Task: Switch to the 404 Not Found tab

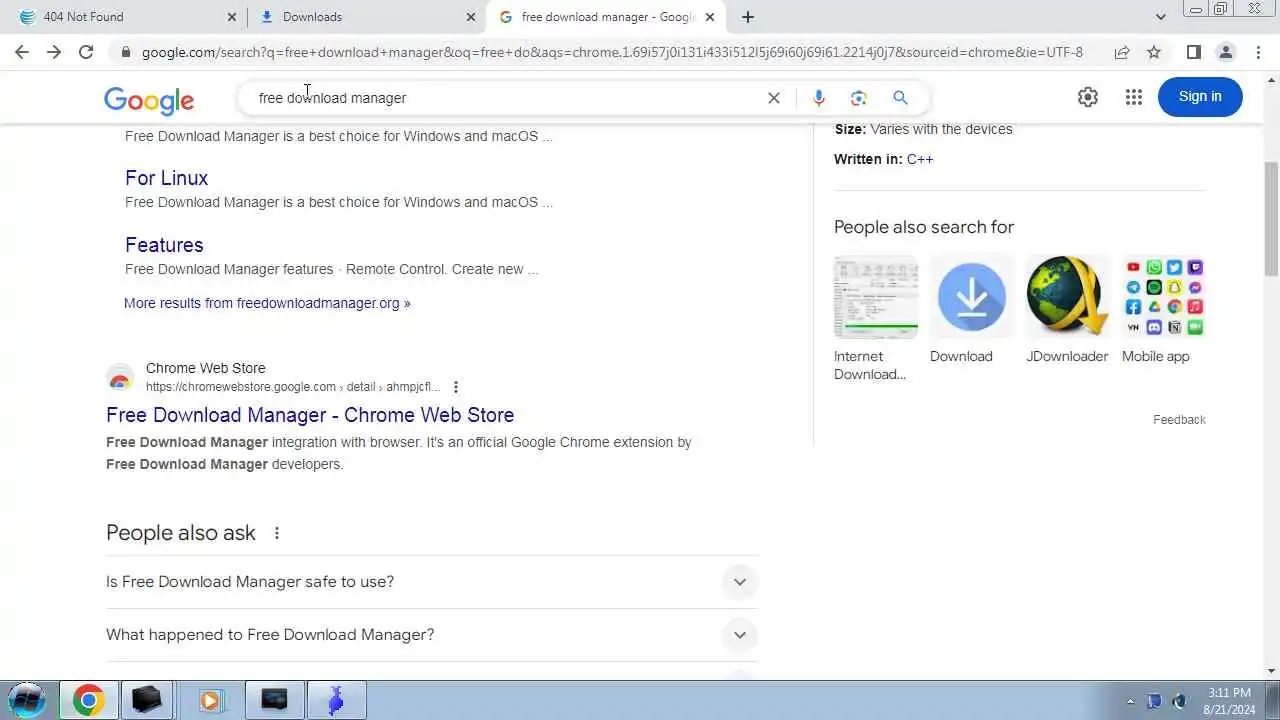Action: click(x=127, y=17)
